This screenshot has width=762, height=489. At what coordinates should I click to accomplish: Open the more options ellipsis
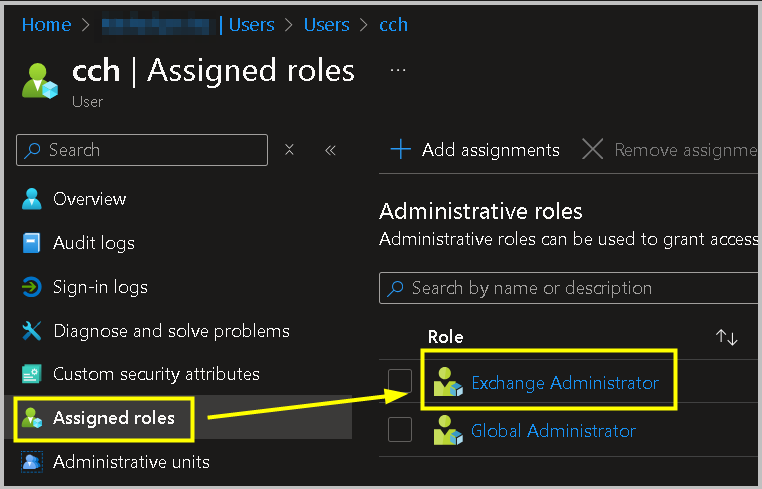[398, 70]
